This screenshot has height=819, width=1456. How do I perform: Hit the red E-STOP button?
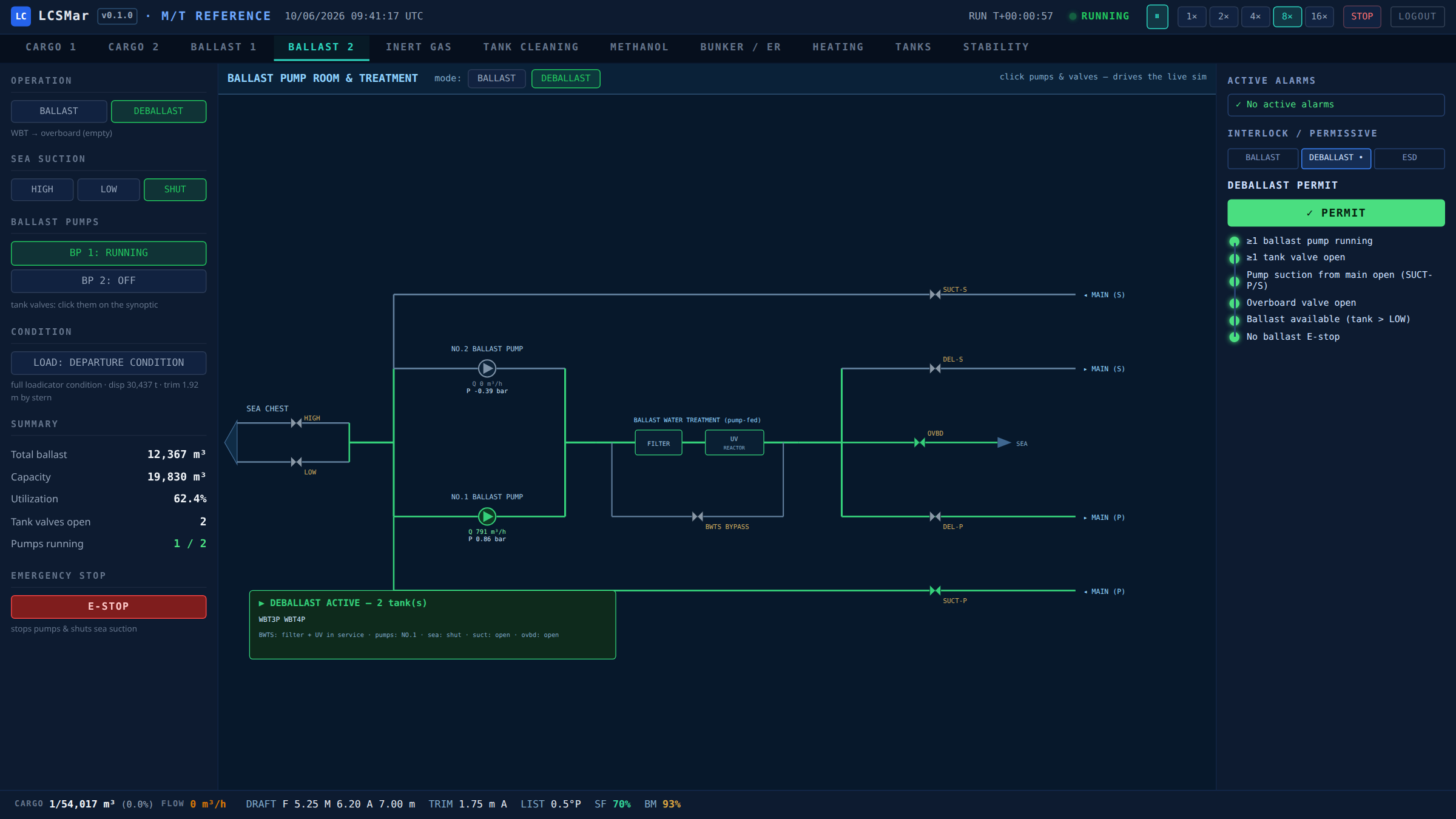[109, 607]
